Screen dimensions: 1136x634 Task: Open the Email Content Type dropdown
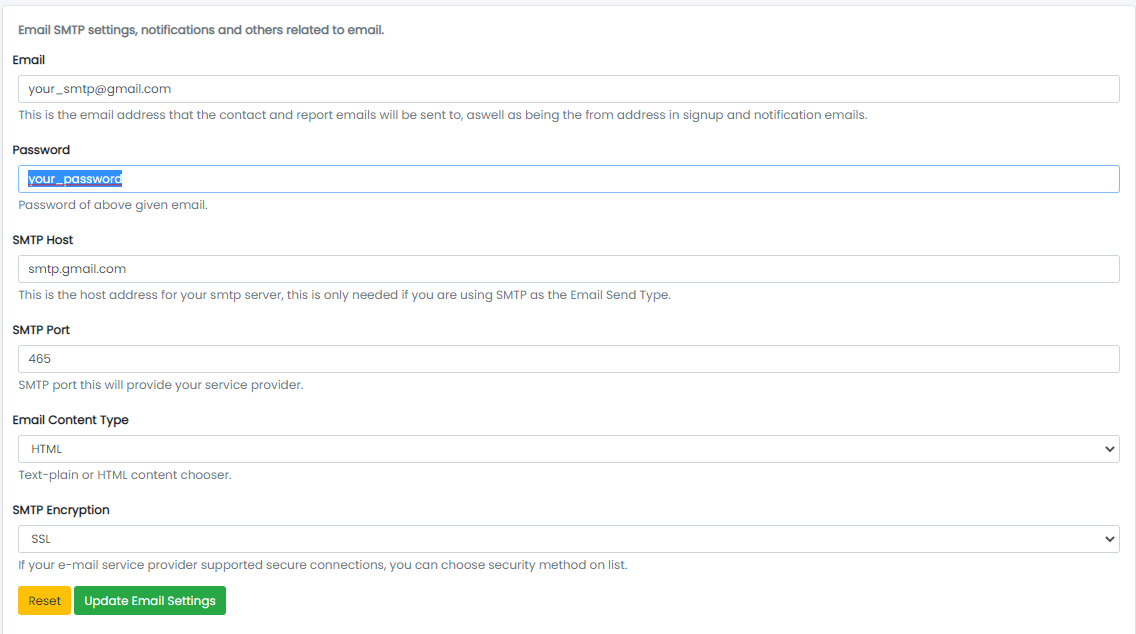click(x=568, y=449)
